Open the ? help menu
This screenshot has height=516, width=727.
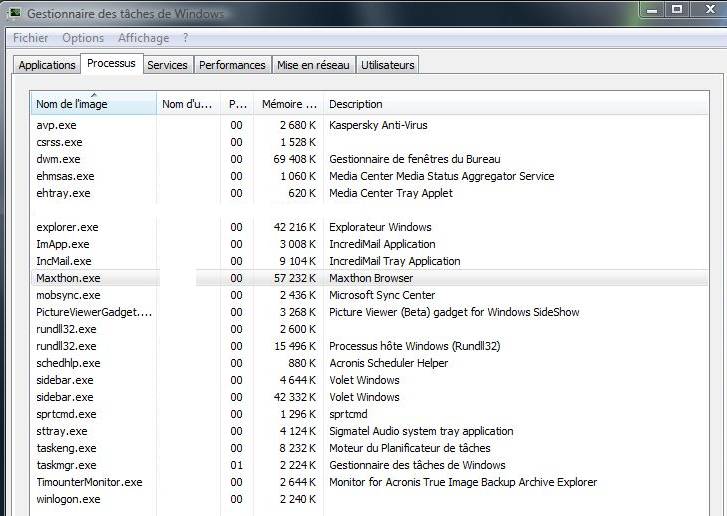tap(185, 38)
